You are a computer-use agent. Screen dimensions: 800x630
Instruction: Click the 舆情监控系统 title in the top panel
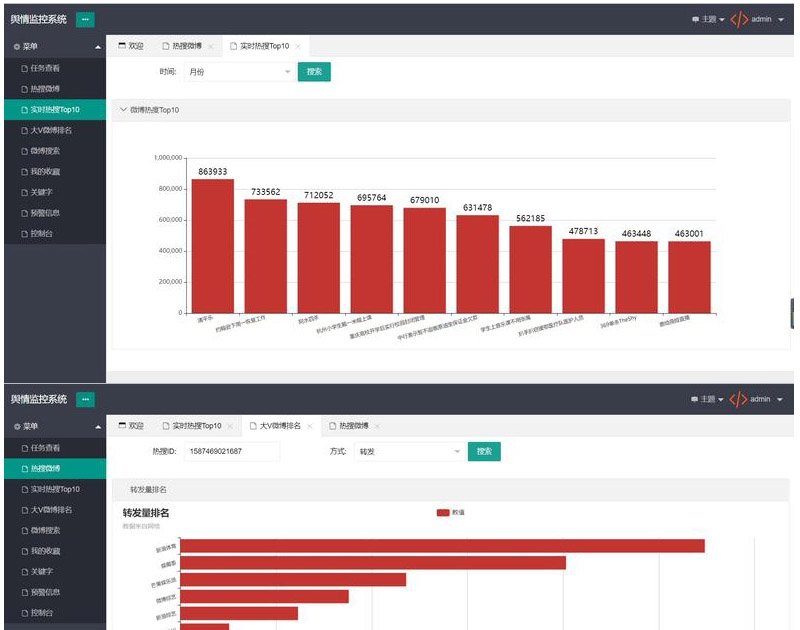(39, 19)
